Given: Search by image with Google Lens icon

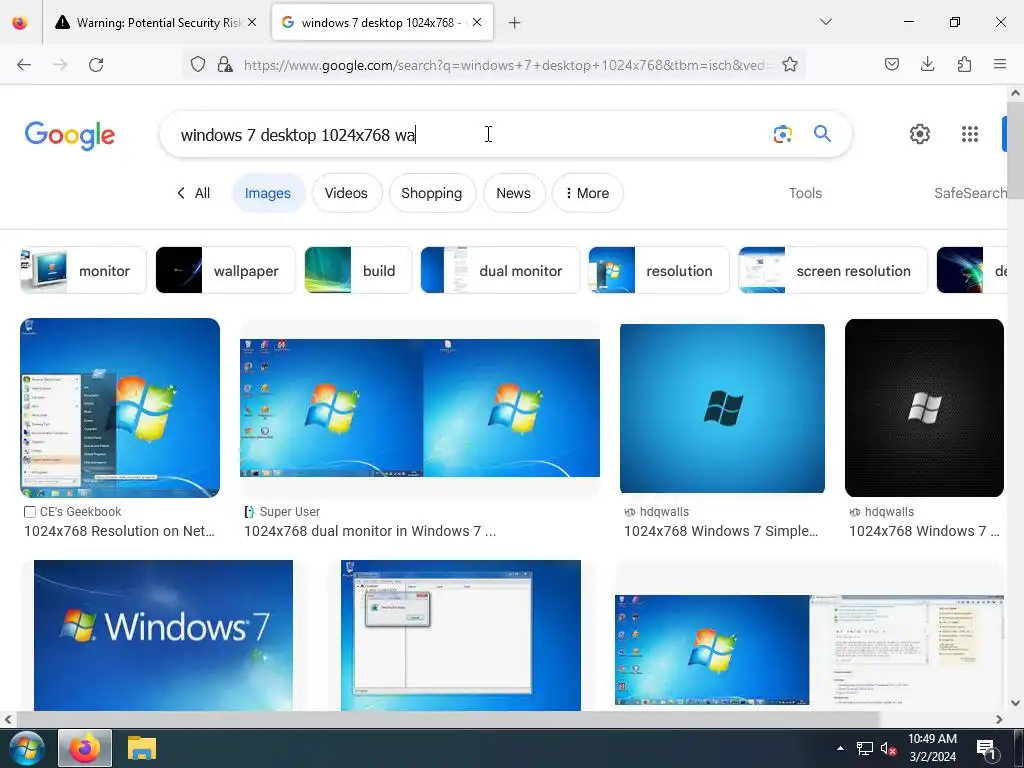Looking at the screenshot, I should (782, 134).
